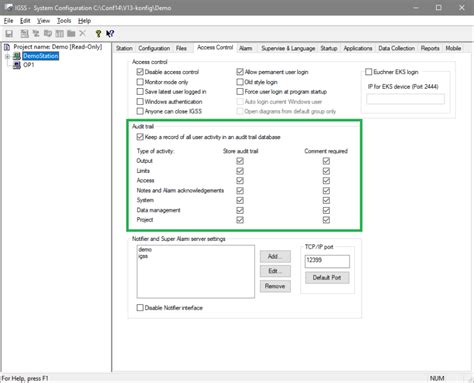Select the OP1 tree item
The image size is (474, 383).
pos(29,65)
